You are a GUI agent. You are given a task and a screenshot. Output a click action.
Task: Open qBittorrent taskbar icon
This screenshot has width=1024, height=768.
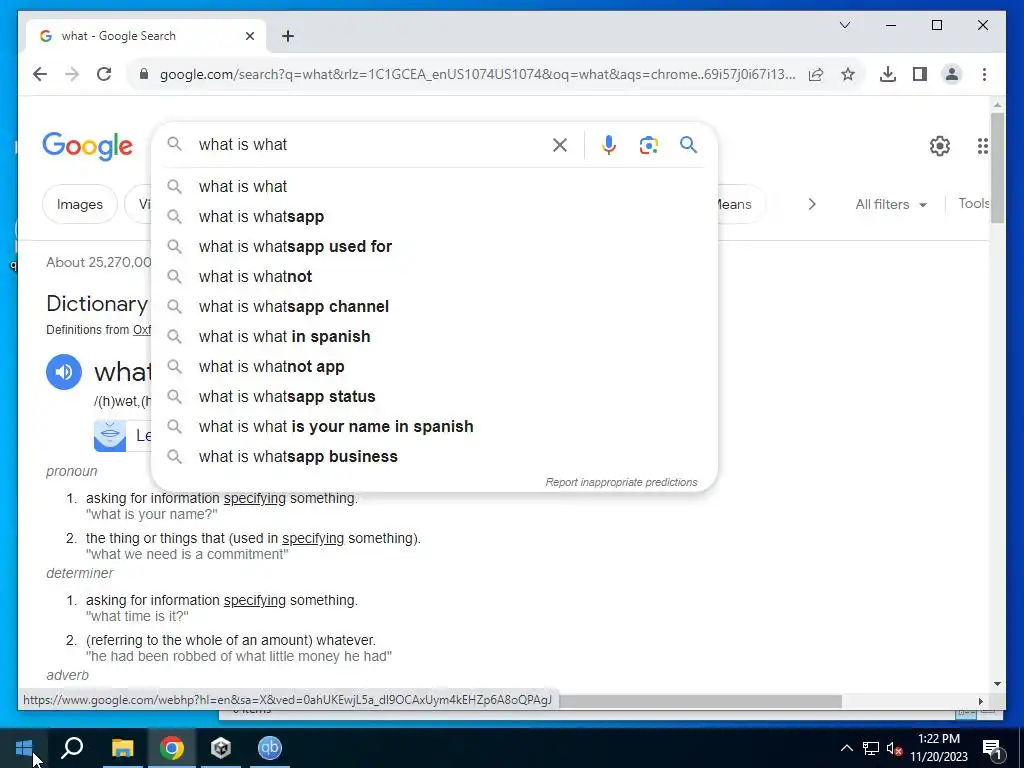pyautogui.click(x=270, y=747)
